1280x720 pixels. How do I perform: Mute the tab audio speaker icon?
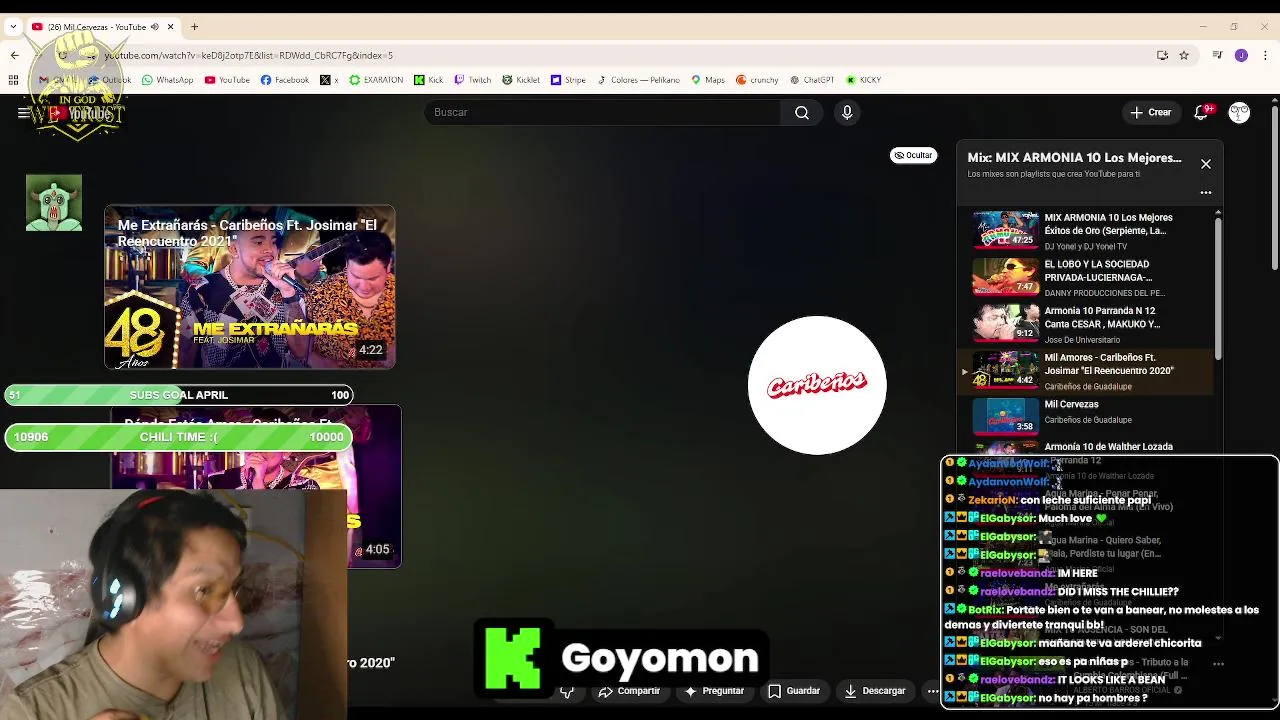click(x=154, y=27)
